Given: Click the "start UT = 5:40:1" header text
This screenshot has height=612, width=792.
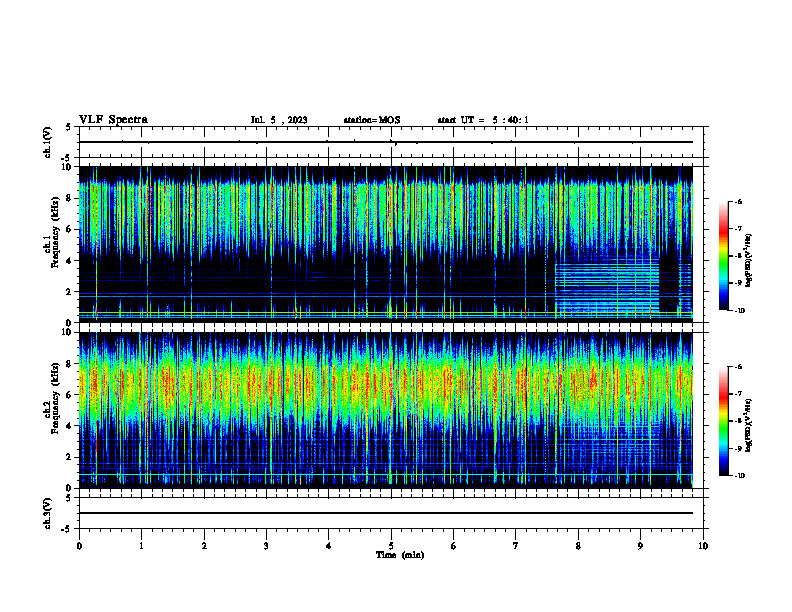Looking at the screenshot, I should [x=483, y=120].
